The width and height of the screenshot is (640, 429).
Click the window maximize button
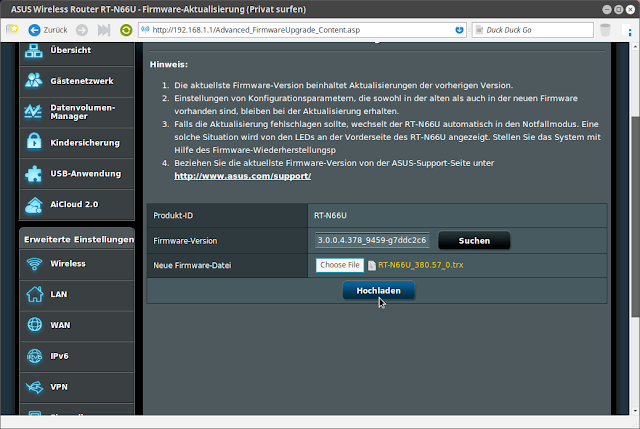pos(619,9)
